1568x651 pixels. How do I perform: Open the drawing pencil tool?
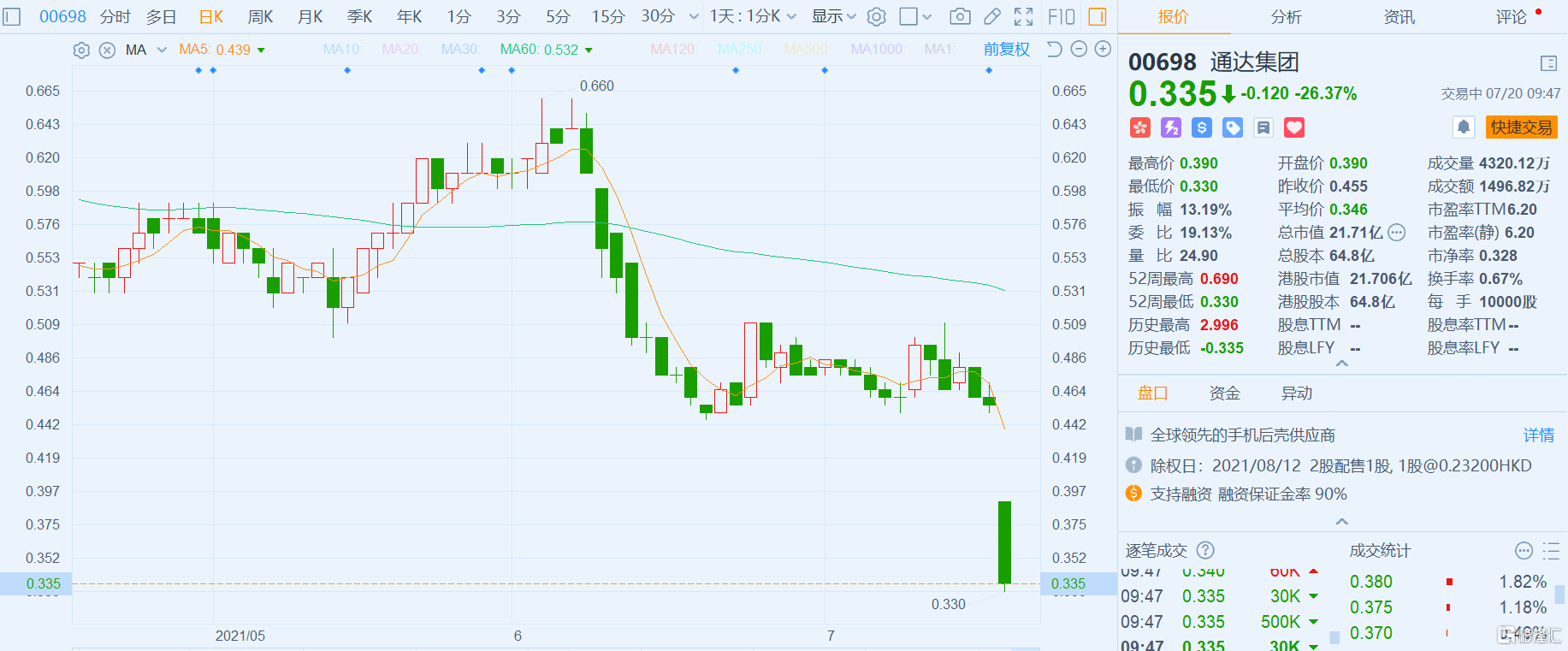point(992,16)
